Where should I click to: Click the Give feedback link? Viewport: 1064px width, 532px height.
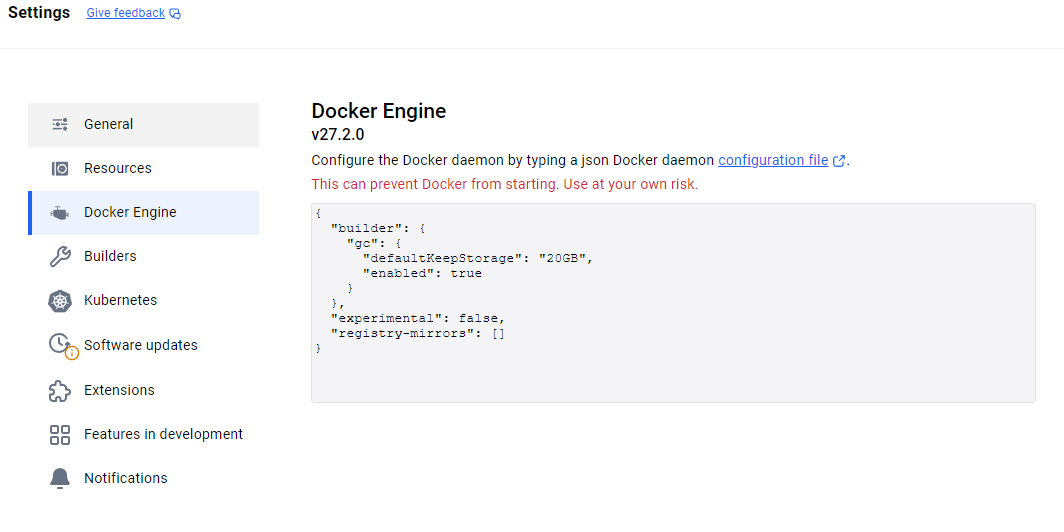click(126, 13)
